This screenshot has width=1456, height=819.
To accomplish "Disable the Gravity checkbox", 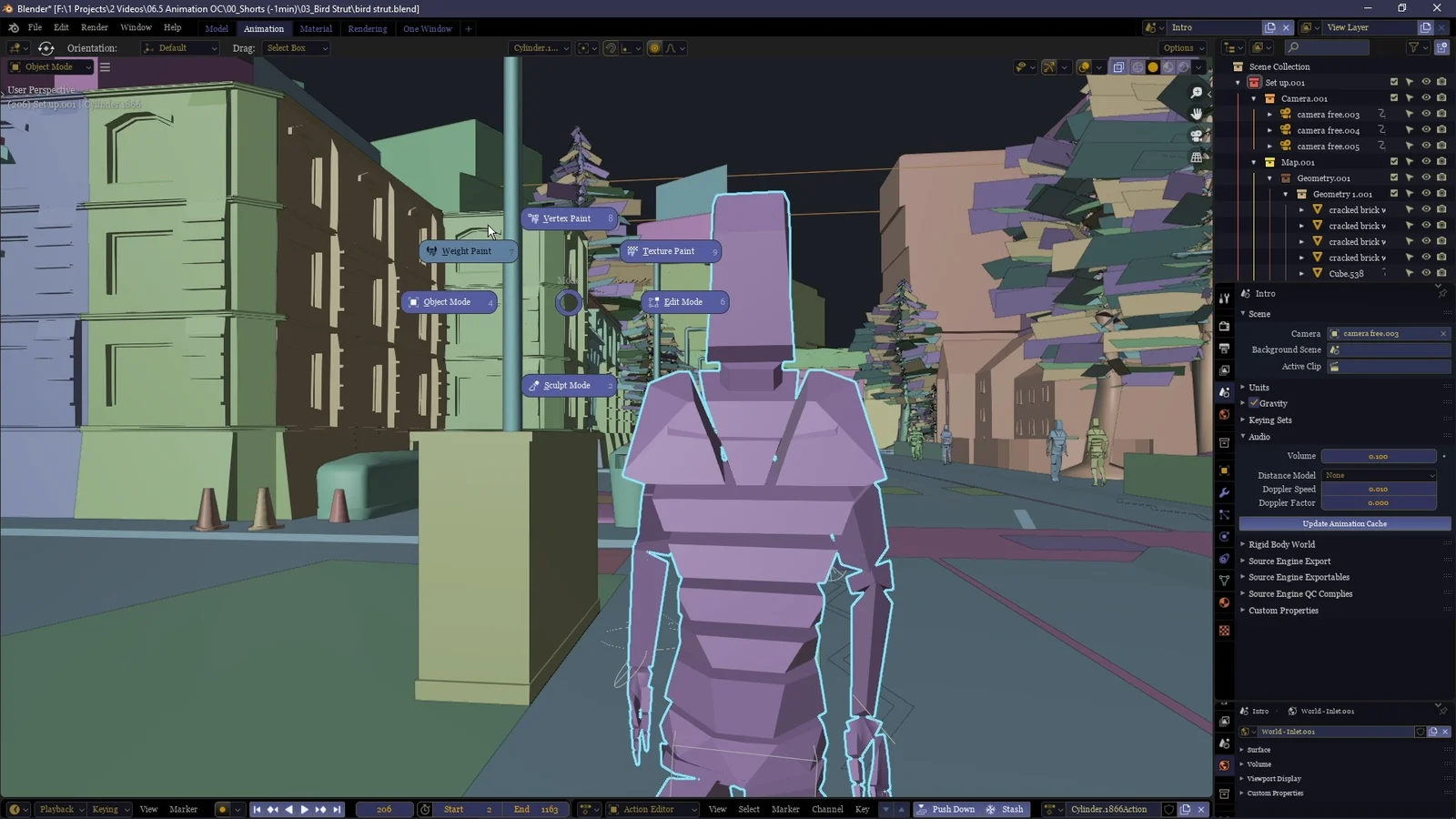I will [x=1254, y=402].
